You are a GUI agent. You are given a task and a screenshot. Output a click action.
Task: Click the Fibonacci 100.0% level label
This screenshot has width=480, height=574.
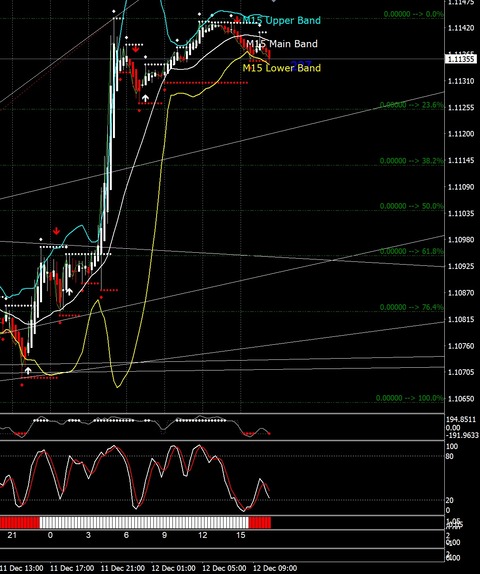point(410,398)
